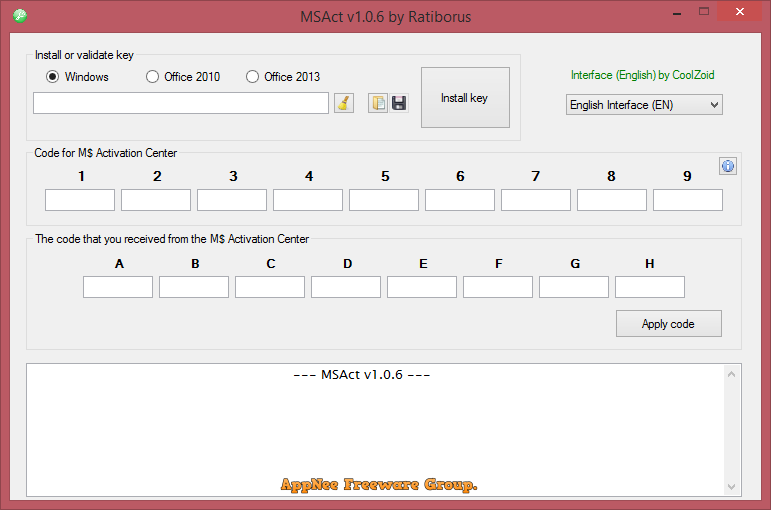Click received code field H
This screenshot has height=510, width=771.
[650, 287]
